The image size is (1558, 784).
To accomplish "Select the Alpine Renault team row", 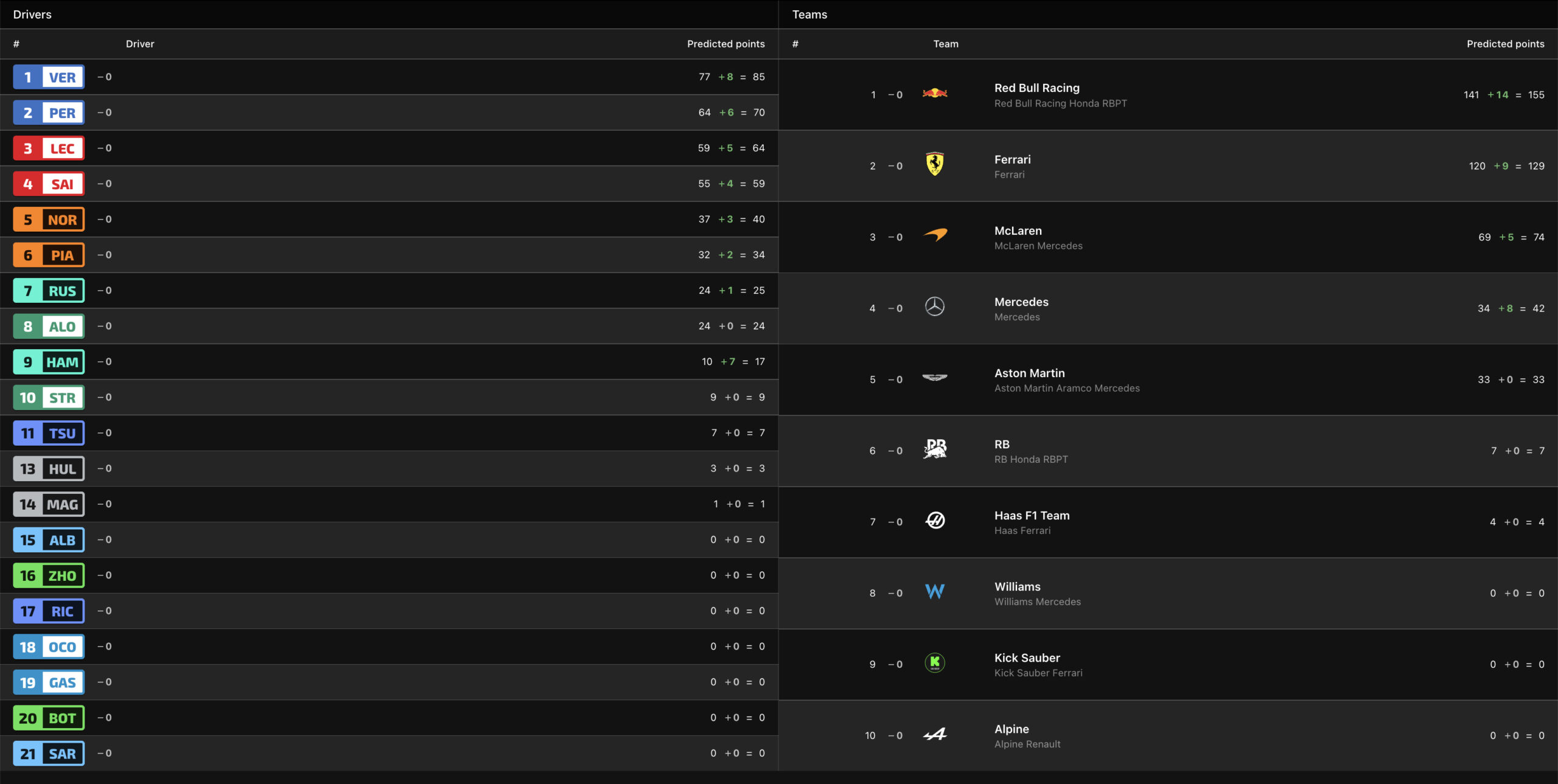I will [x=1156, y=735].
